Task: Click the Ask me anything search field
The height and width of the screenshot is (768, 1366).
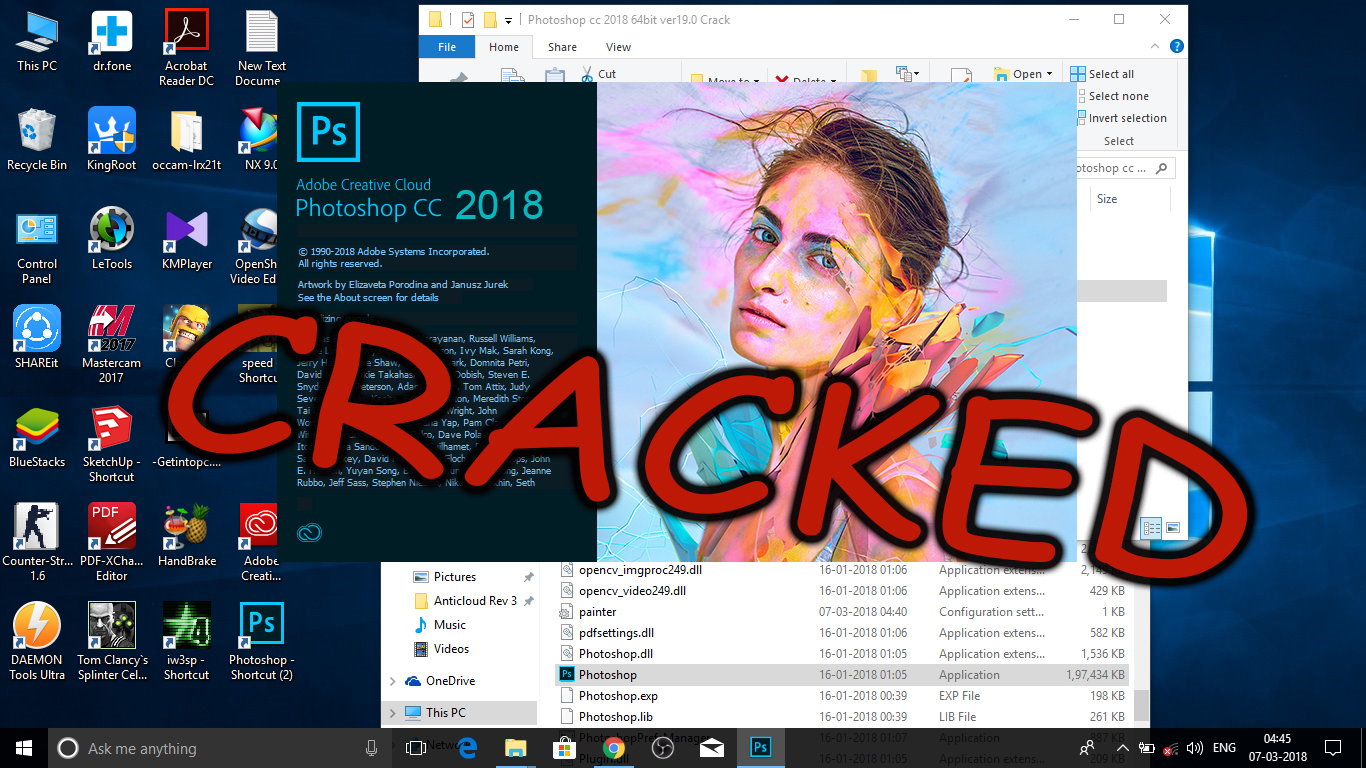Action: (x=216, y=748)
